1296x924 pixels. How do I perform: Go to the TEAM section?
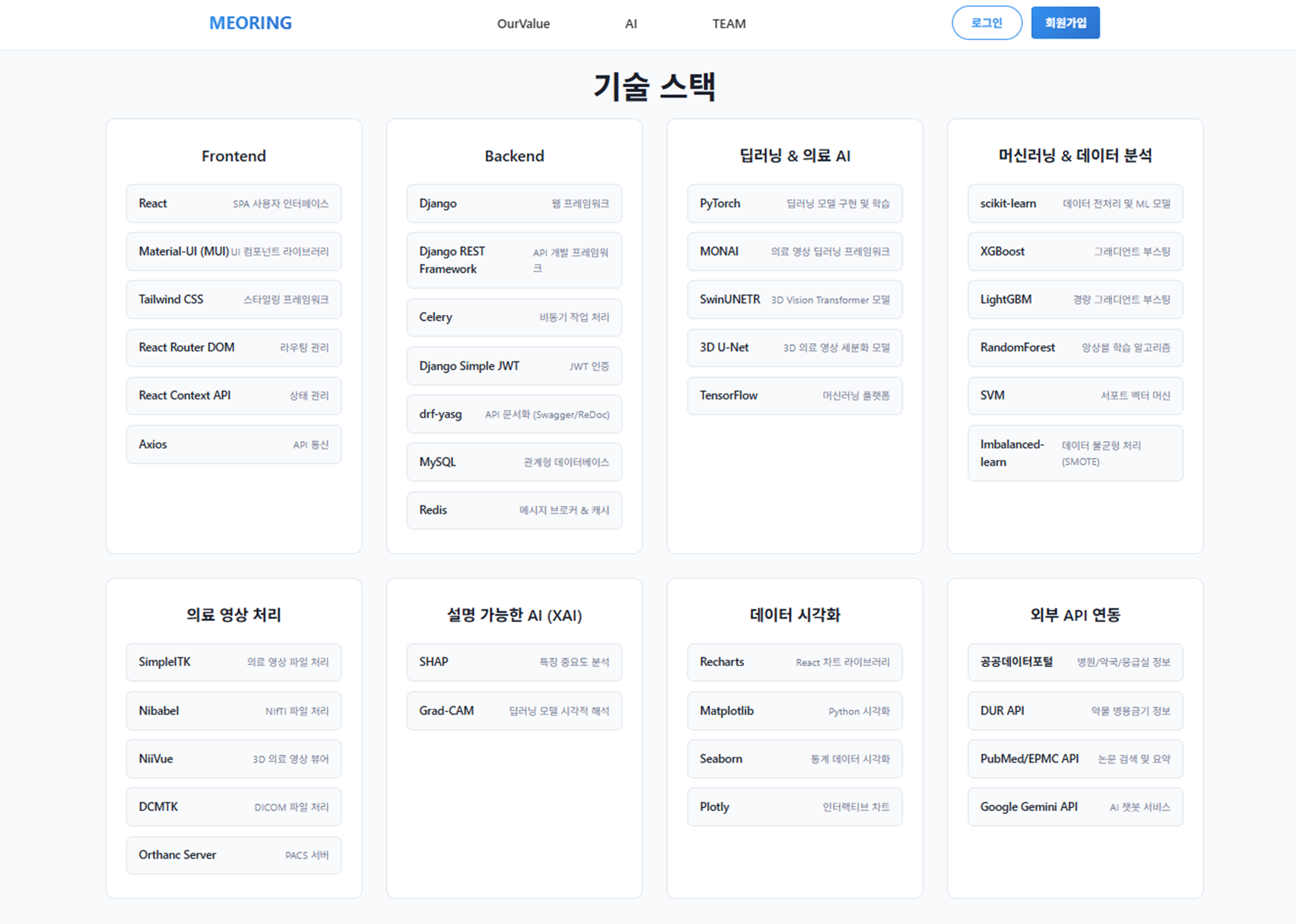click(x=729, y=24)
